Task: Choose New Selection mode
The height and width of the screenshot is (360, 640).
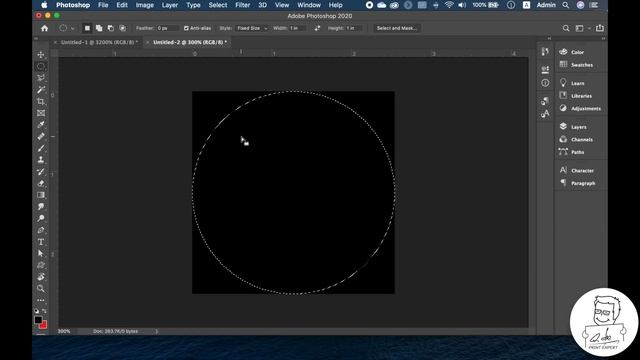Action: (x=87, y=28)
